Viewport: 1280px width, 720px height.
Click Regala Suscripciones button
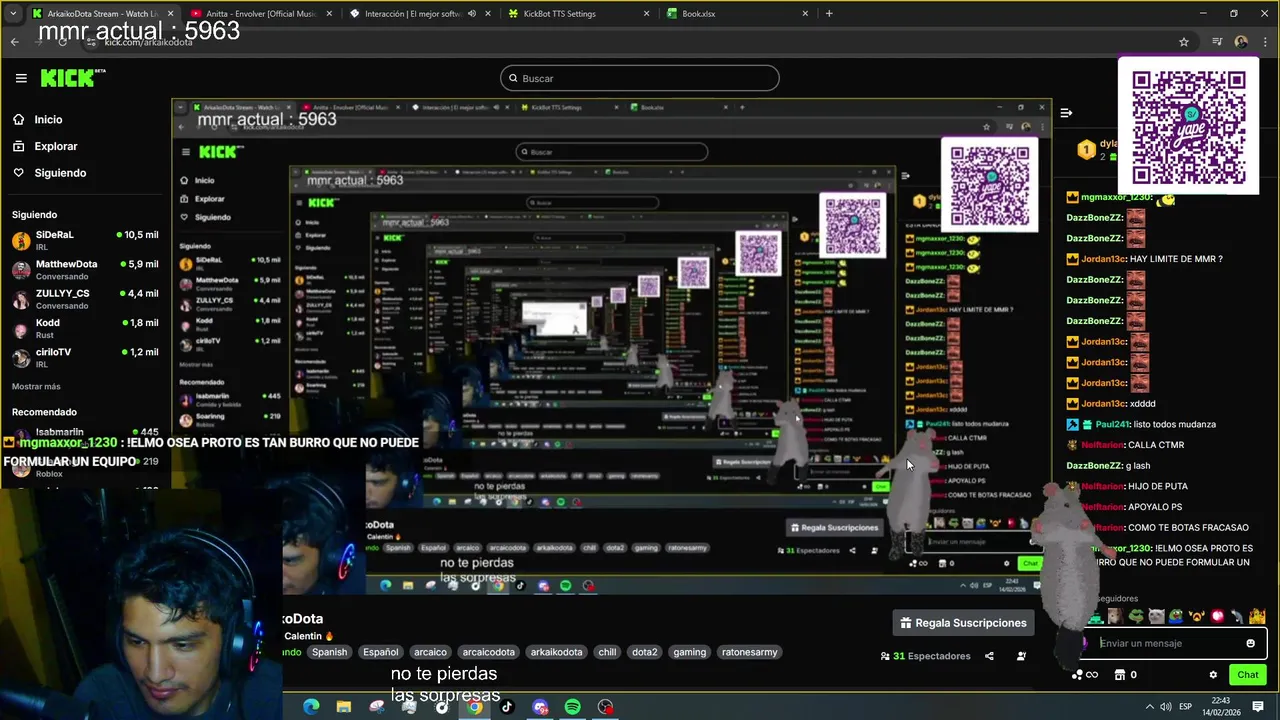point(963,623)
